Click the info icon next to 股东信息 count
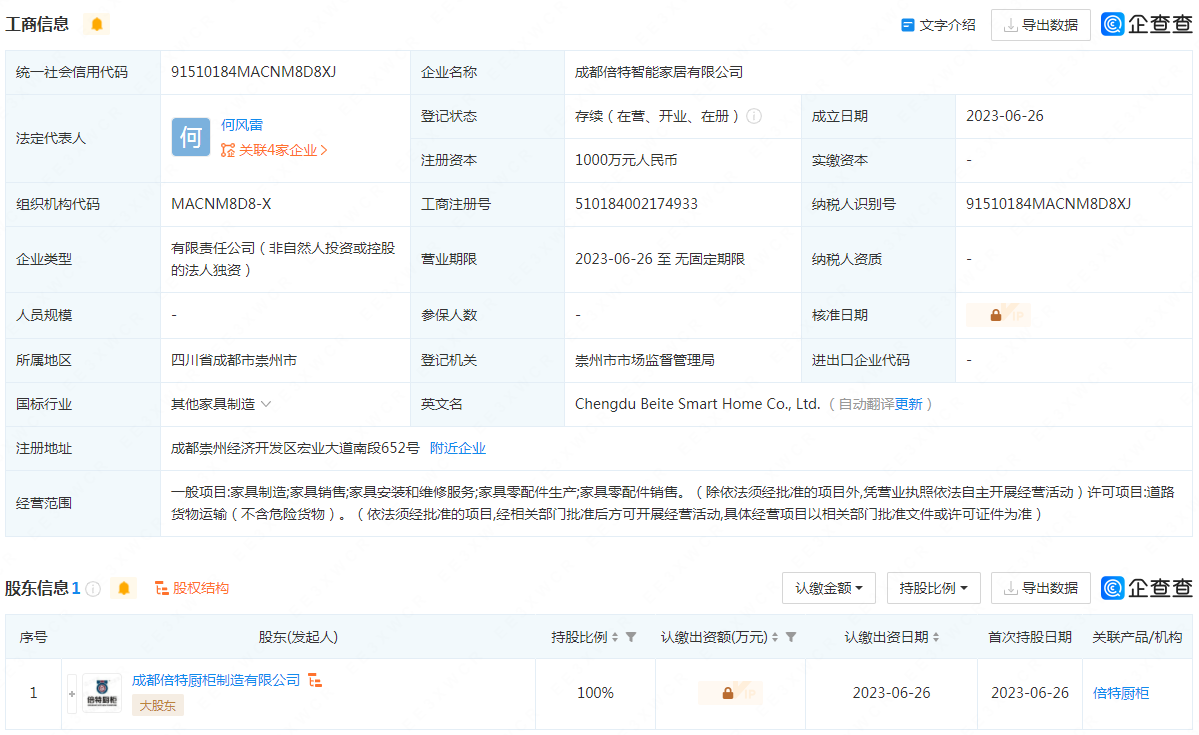 click(x=93, y=589)
